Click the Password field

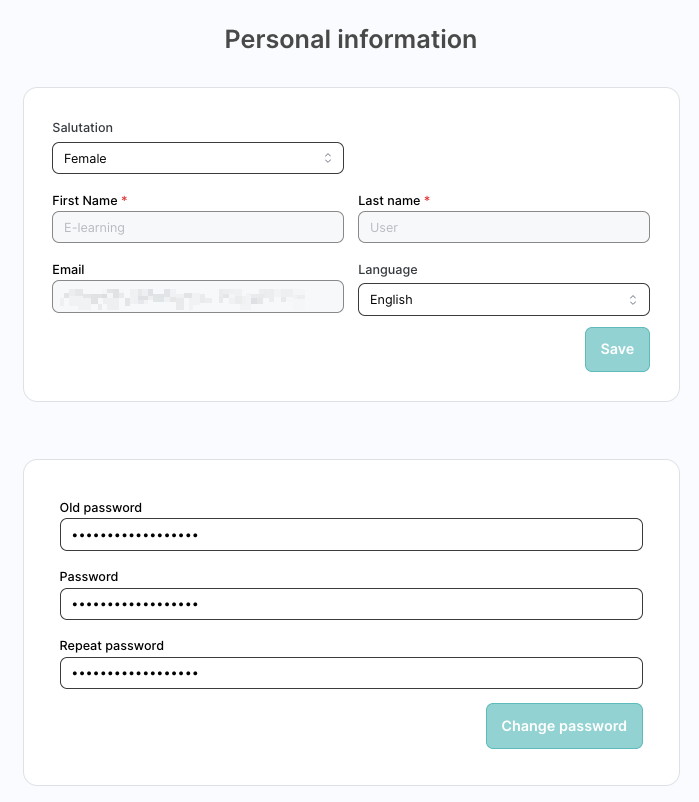[351, 603]
